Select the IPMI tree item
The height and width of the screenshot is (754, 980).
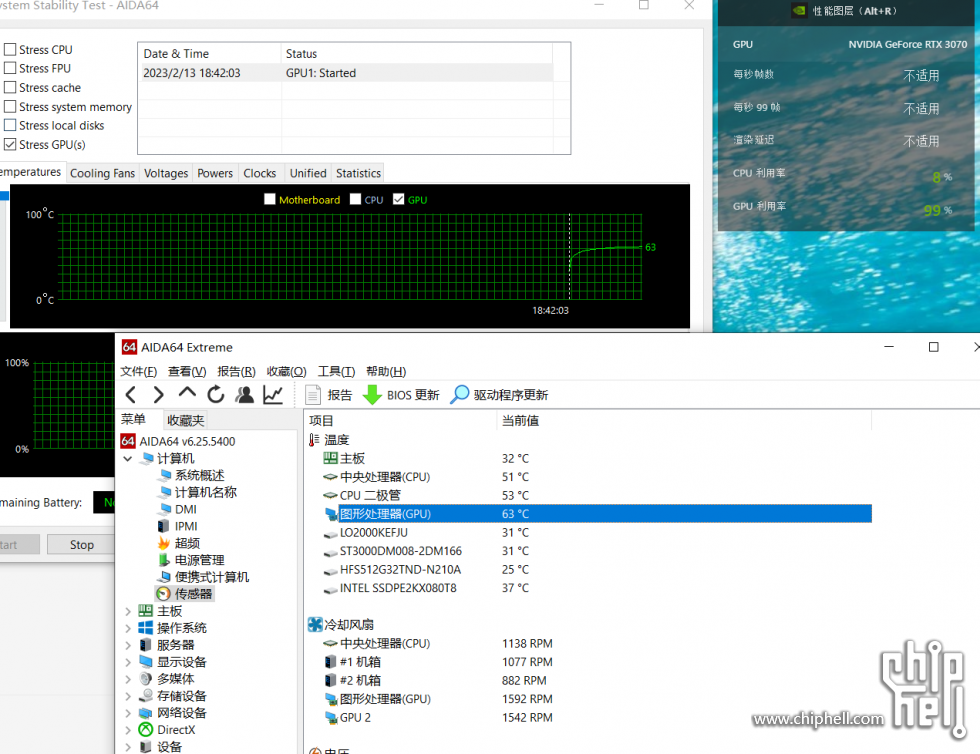coord(178,526)
